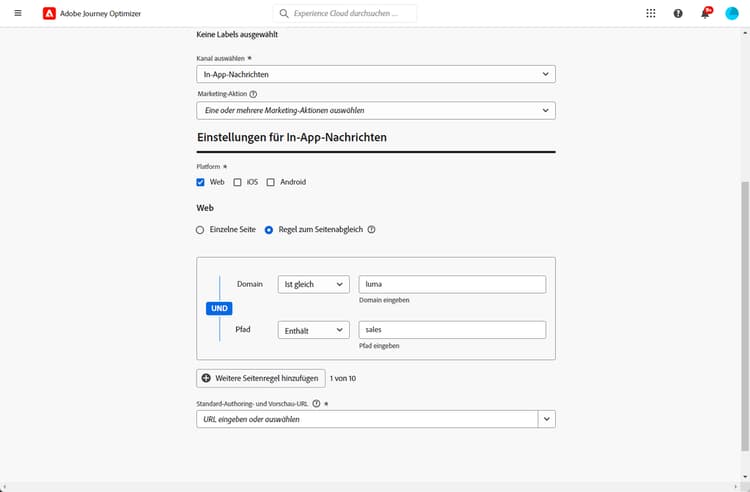Open the Domain operator dropdown 'Ist gleich'
This screenshot has height=492, width=750.
313,284
